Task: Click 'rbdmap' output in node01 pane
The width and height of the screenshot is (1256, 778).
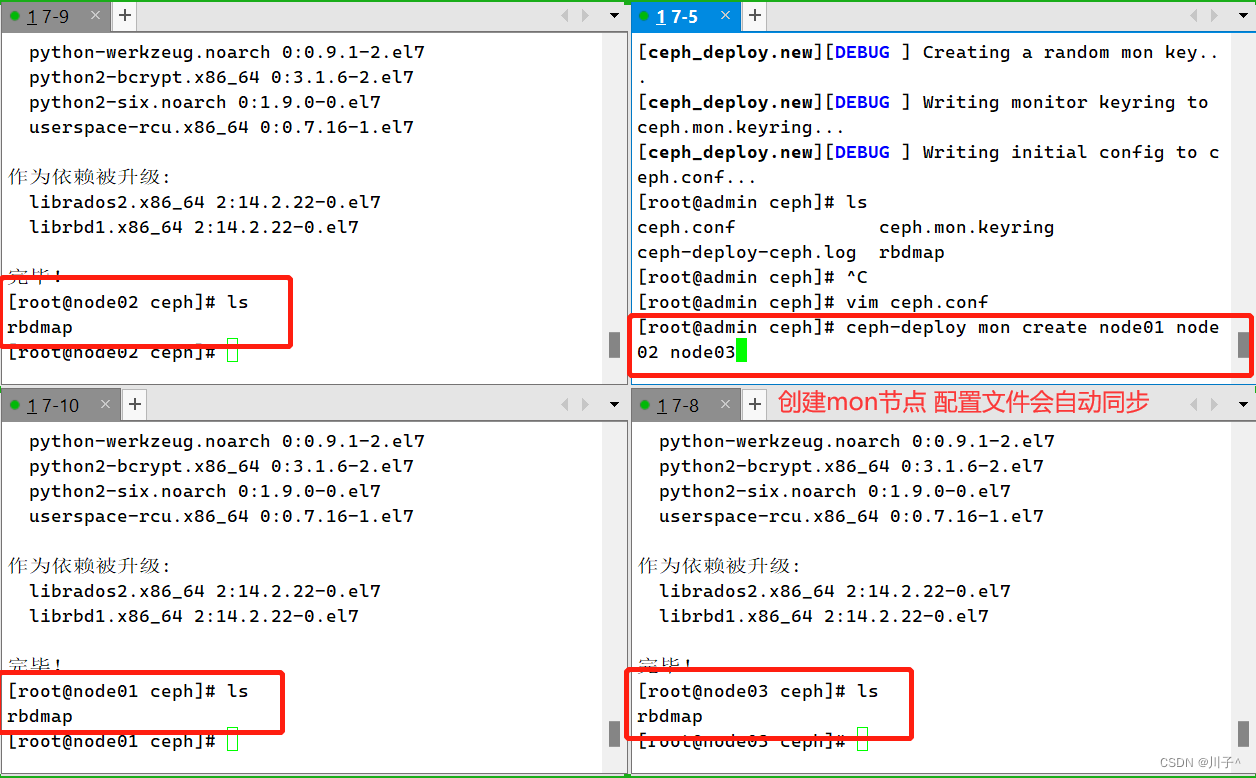Action: [40, 716]
